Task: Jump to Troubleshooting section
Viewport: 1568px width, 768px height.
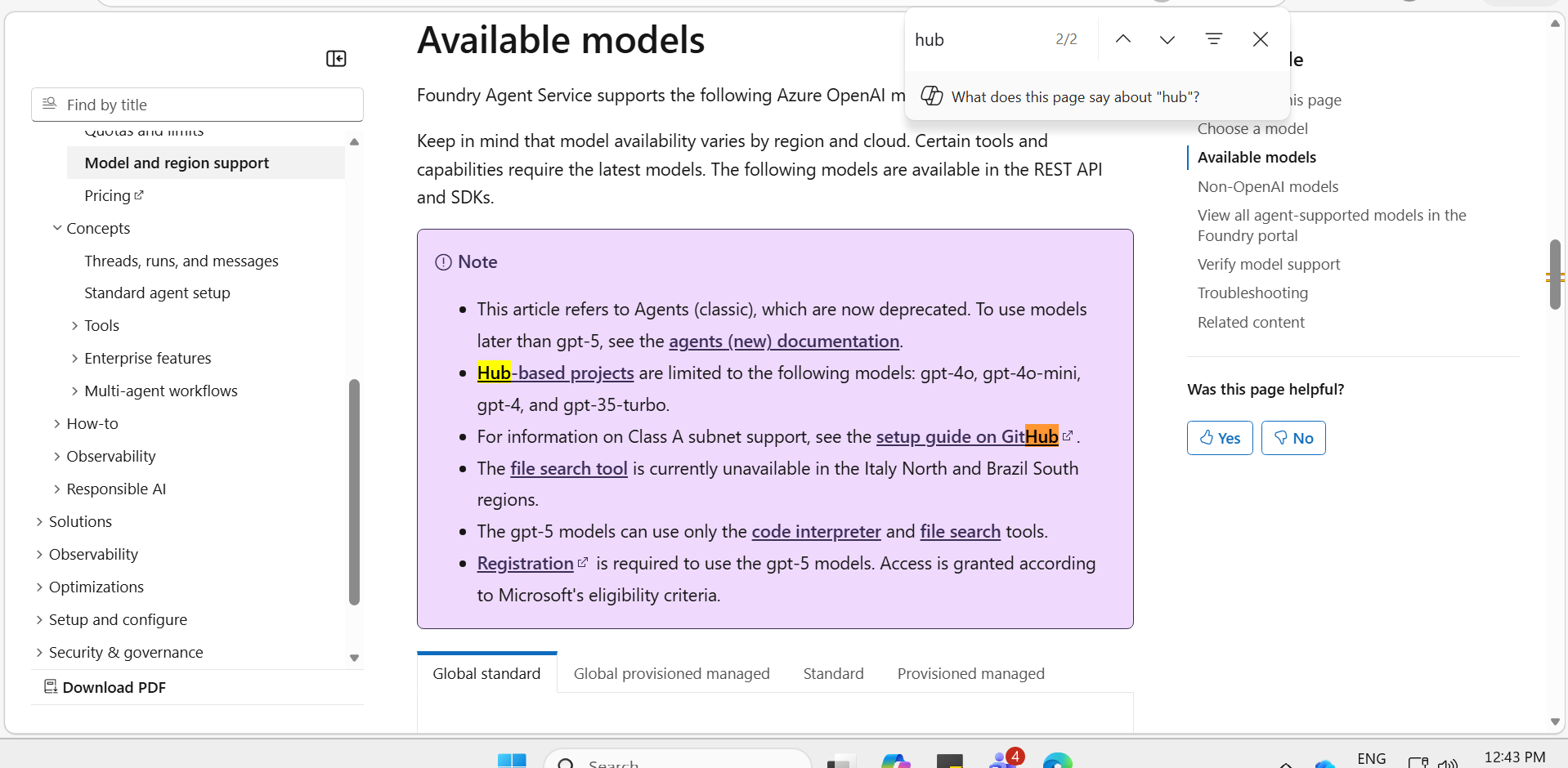Action: point(1252,292)
